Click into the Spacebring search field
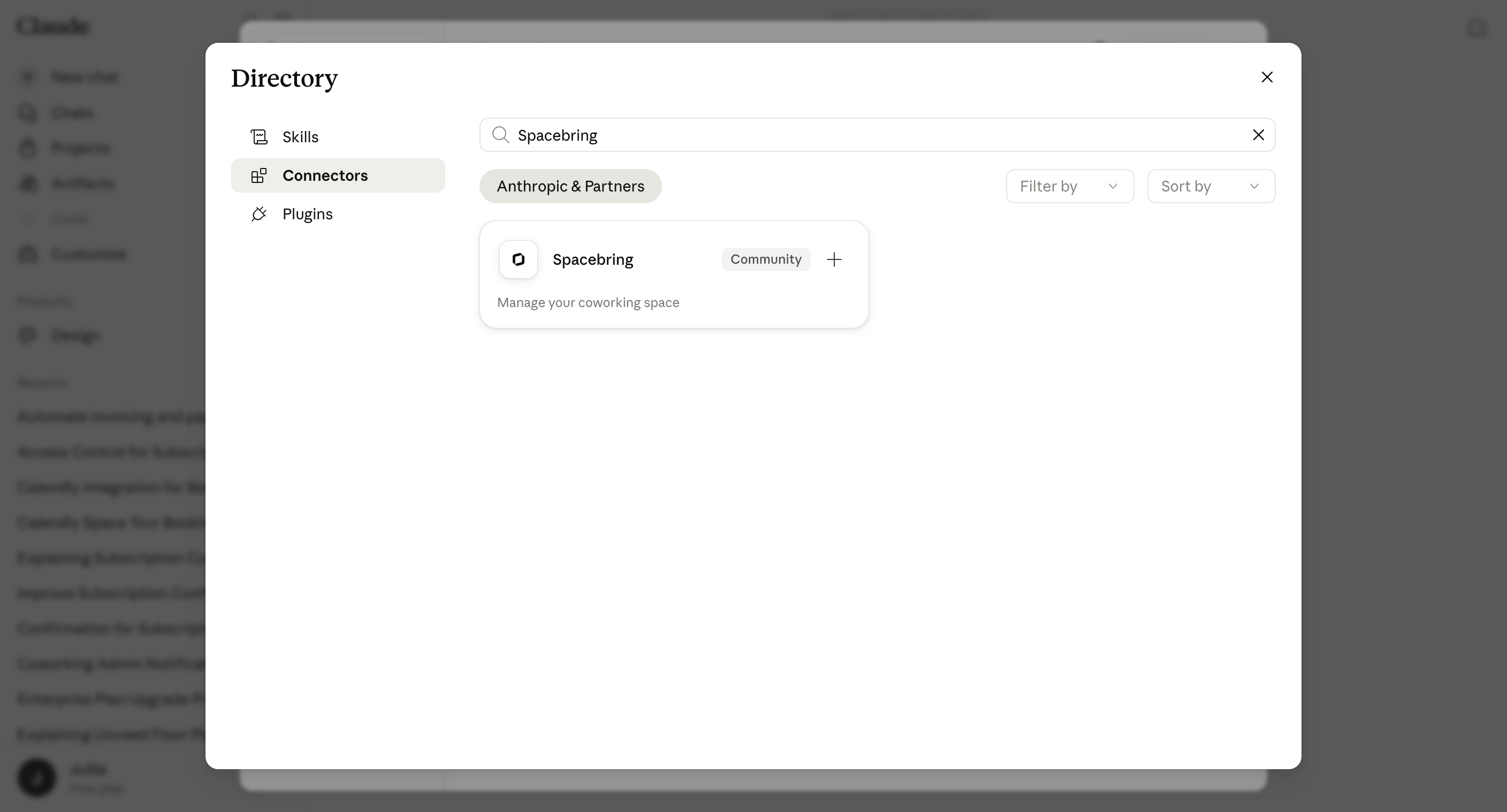The image size is (1507, 812). [877, 135]
